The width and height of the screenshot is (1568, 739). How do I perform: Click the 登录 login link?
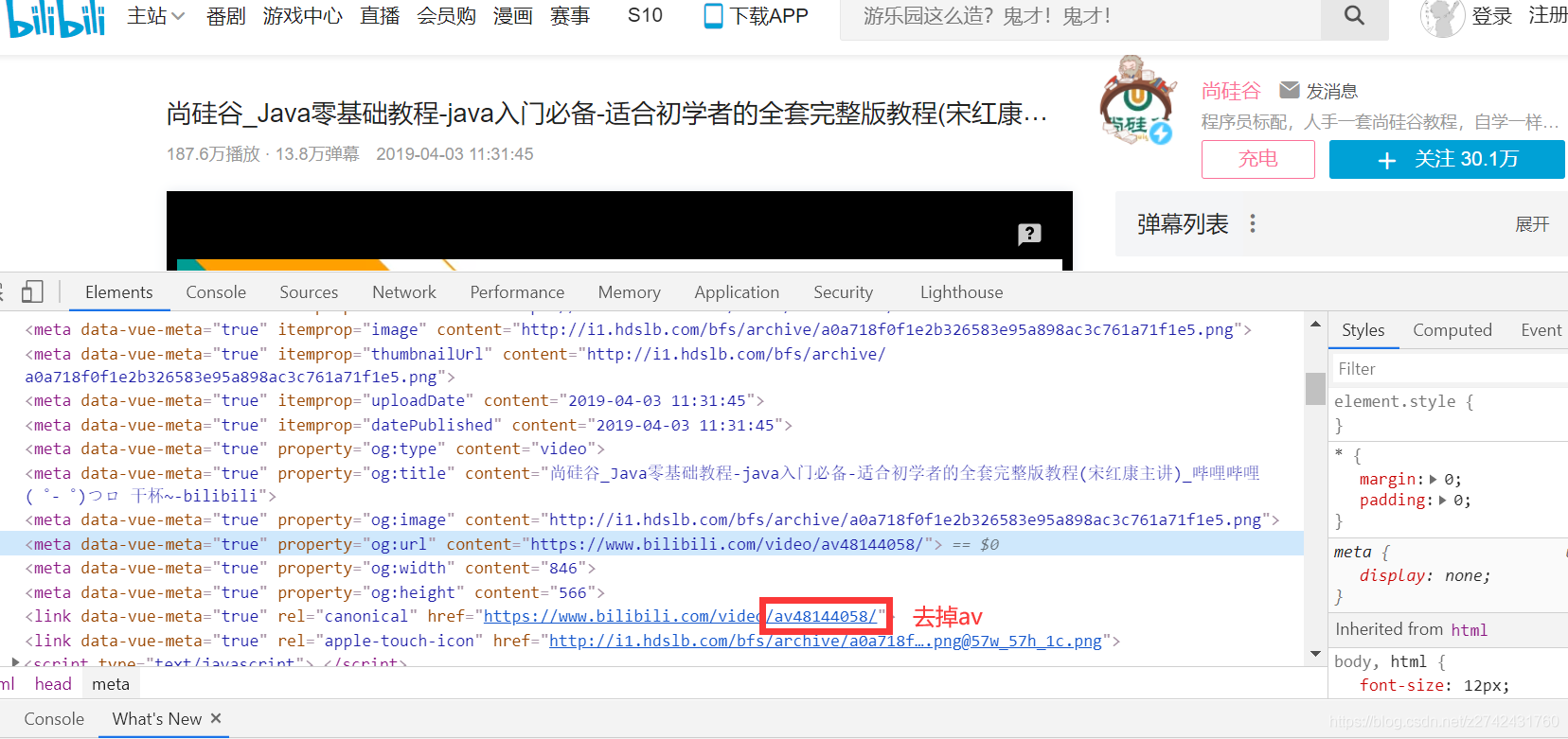[x=1491, y=16]
